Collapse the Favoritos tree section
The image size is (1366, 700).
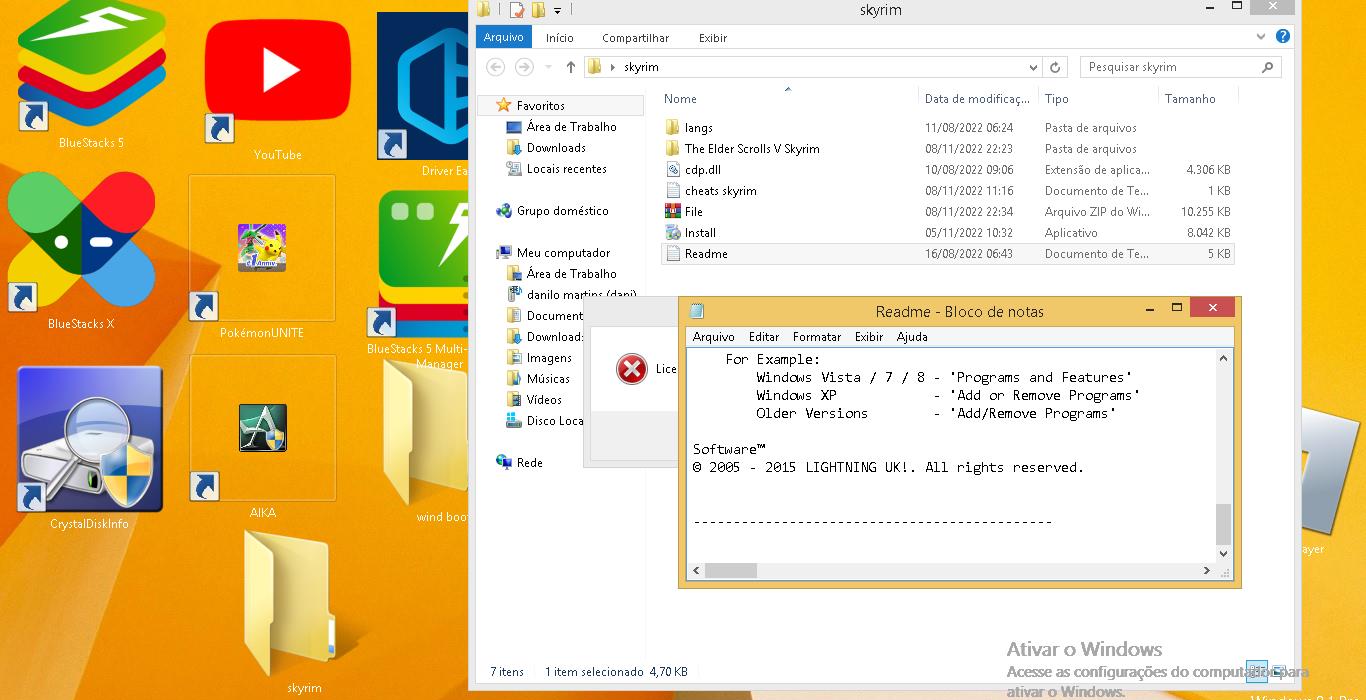pos(487,106)
